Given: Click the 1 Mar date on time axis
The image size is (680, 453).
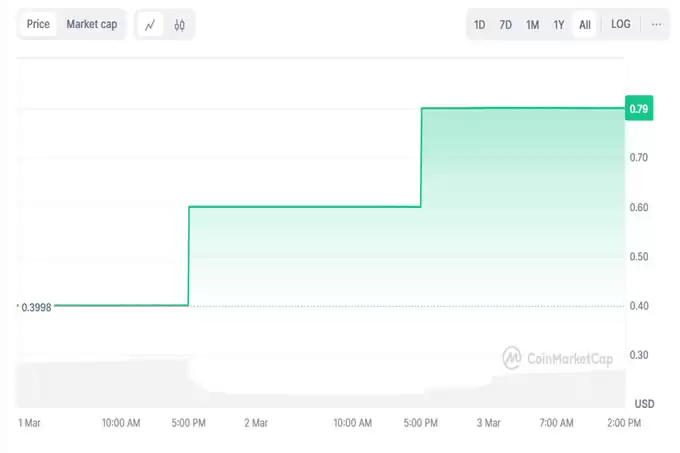Looking at the screenshot, I should (x=28, y=423).
